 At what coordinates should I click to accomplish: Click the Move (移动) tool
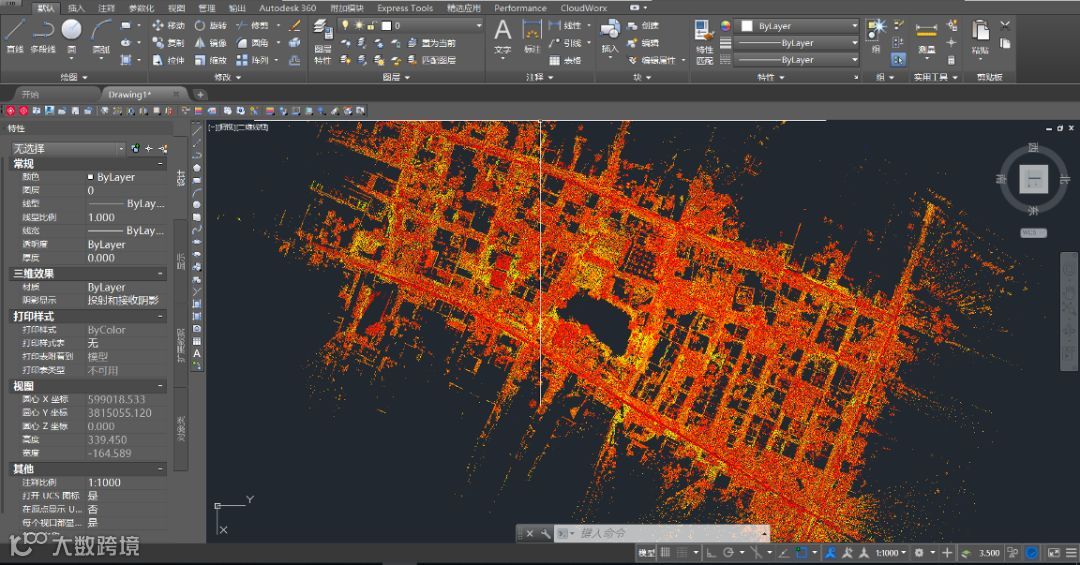pyautogui.click(x=168, y=25)
